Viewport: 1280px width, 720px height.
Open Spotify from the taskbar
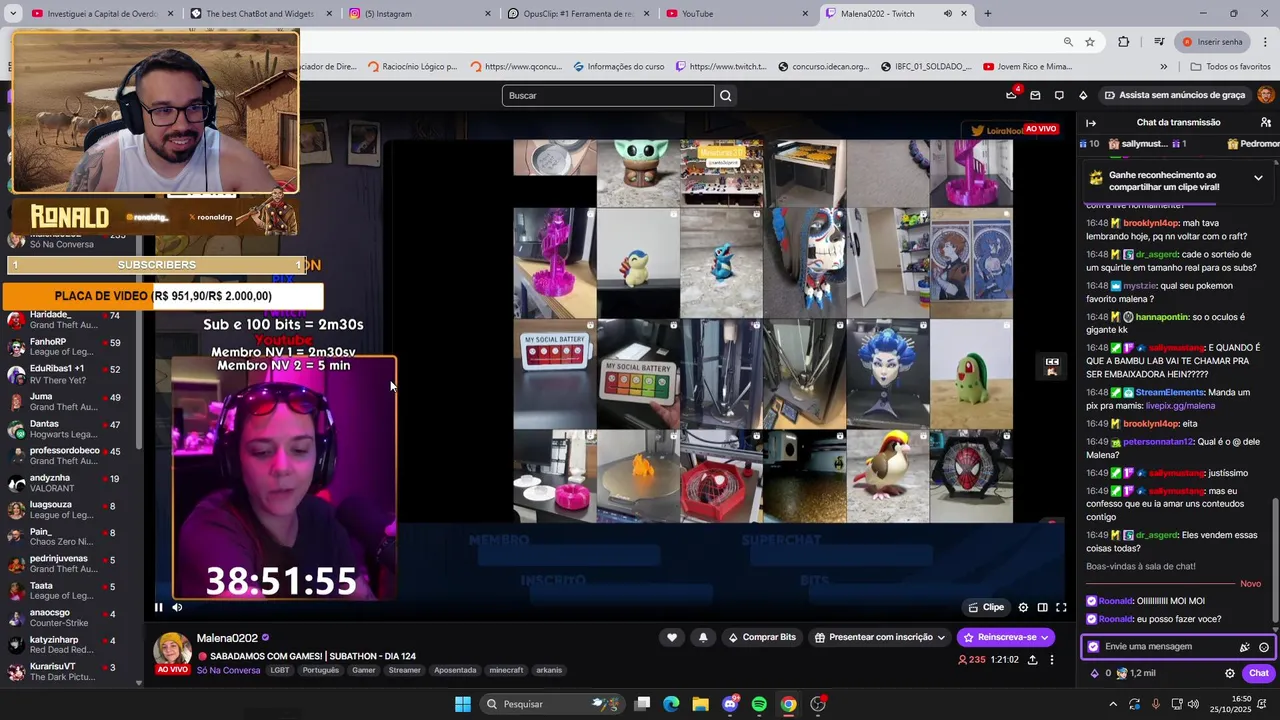click(759, 704)
